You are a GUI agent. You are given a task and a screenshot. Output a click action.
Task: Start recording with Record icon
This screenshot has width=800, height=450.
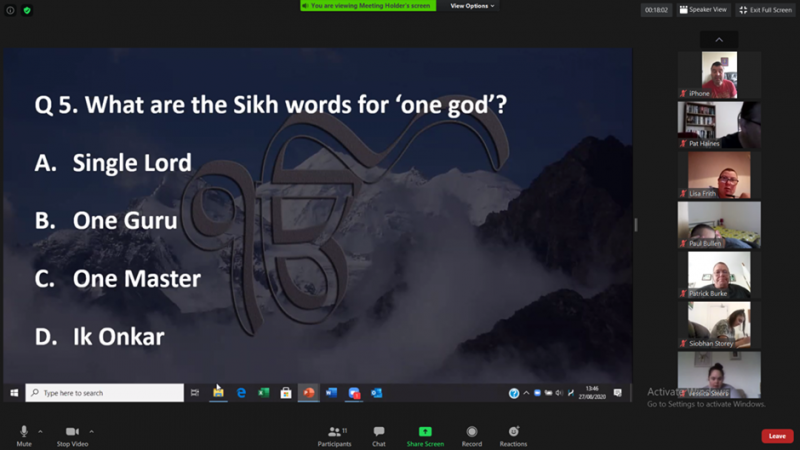pyautogui.click(x=472, y=432)
